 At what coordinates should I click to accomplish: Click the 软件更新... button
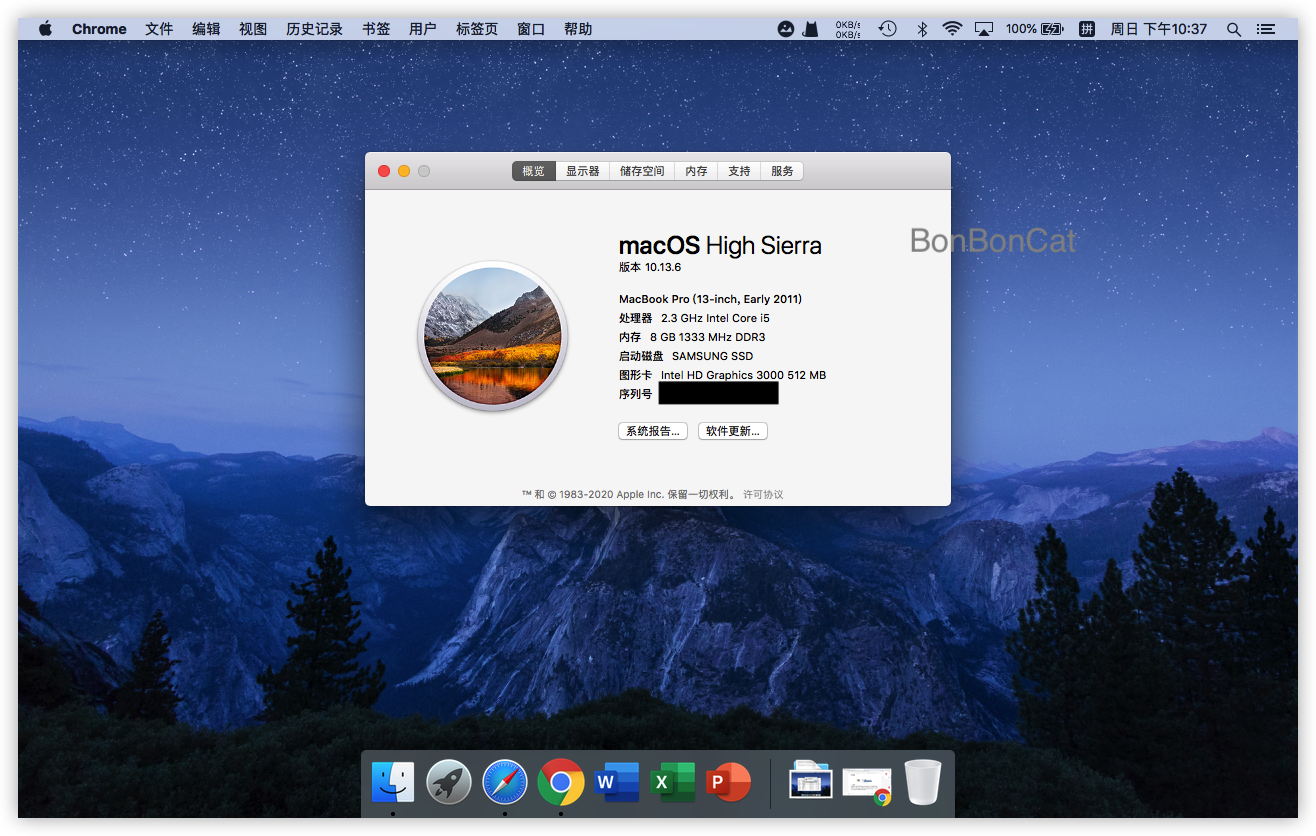click(733, 431)
